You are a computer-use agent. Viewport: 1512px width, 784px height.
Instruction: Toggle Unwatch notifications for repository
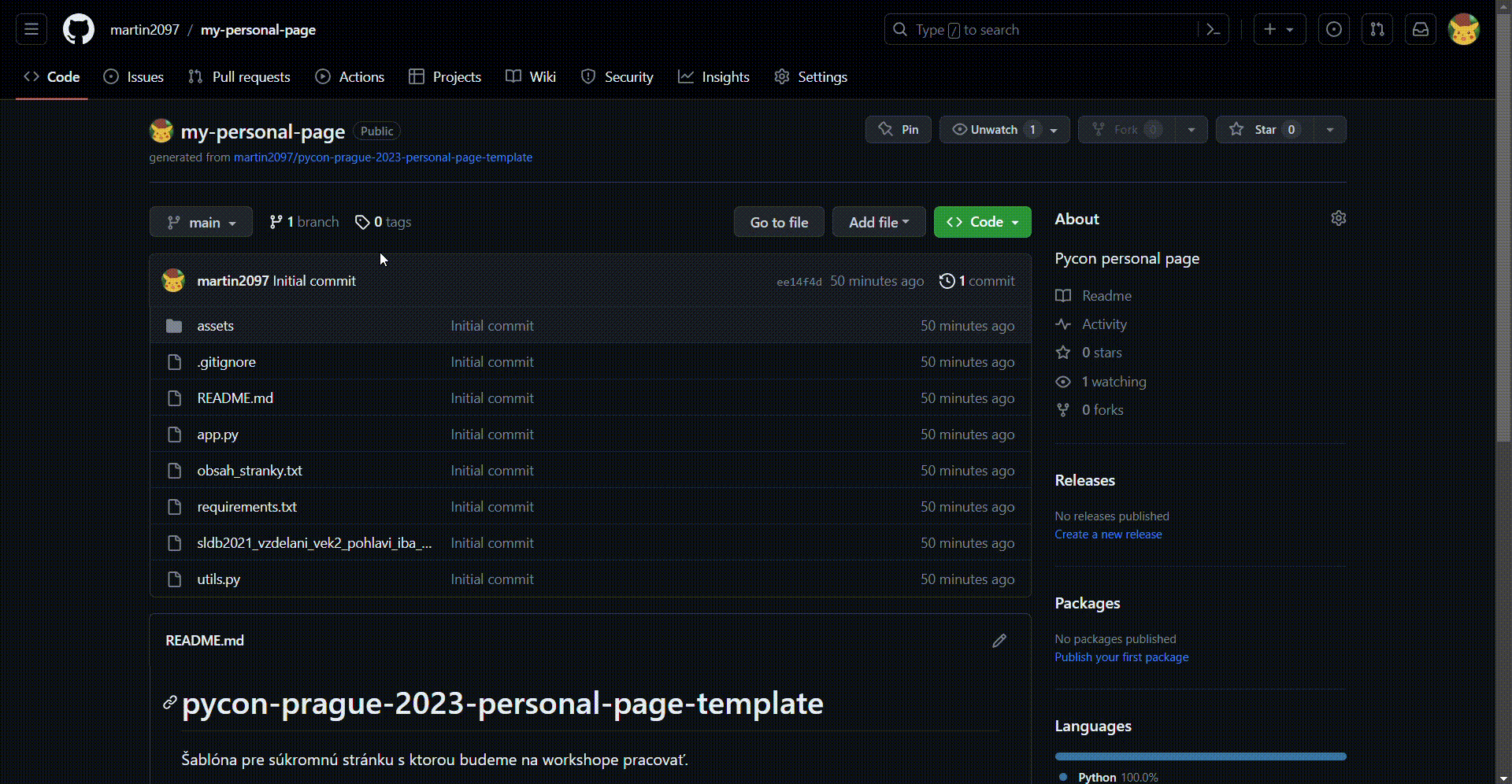coord(1005,130)
